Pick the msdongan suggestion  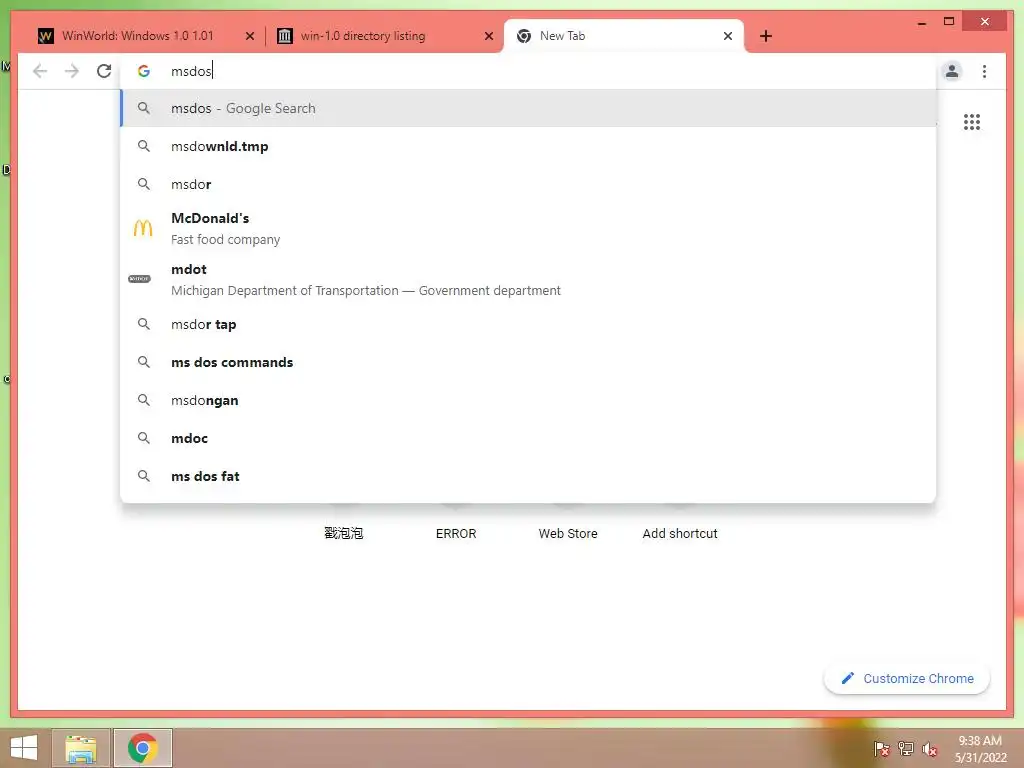[528, 400]
